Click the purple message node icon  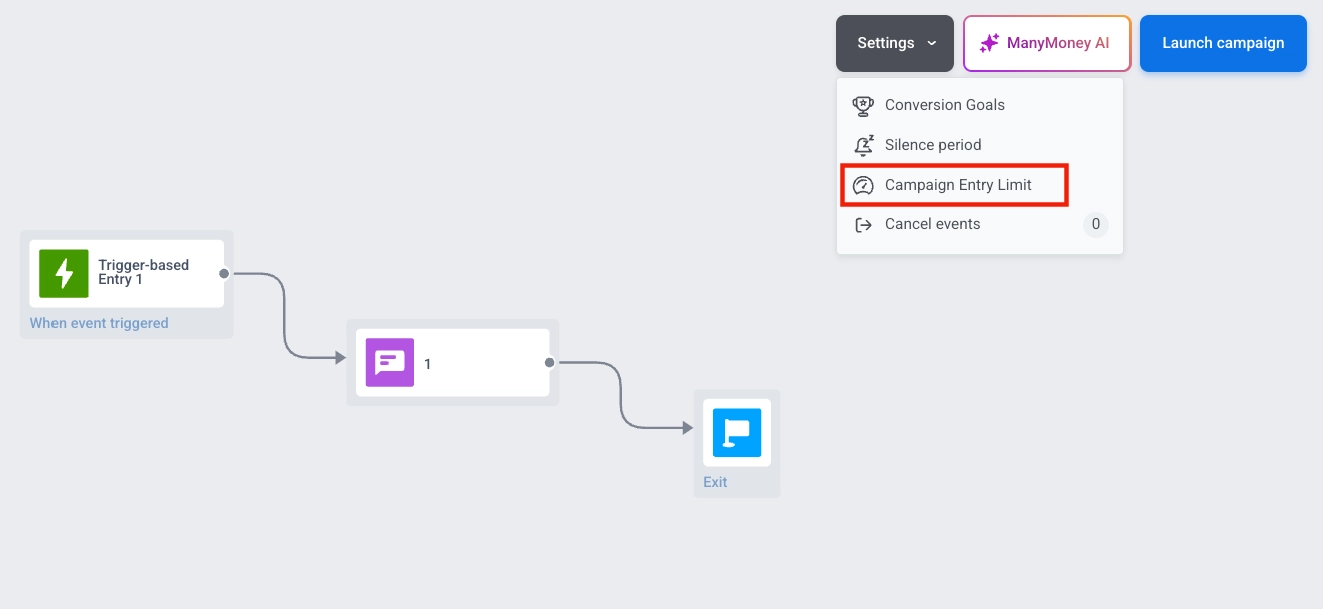pyautogui.click(x=390, y=363)
